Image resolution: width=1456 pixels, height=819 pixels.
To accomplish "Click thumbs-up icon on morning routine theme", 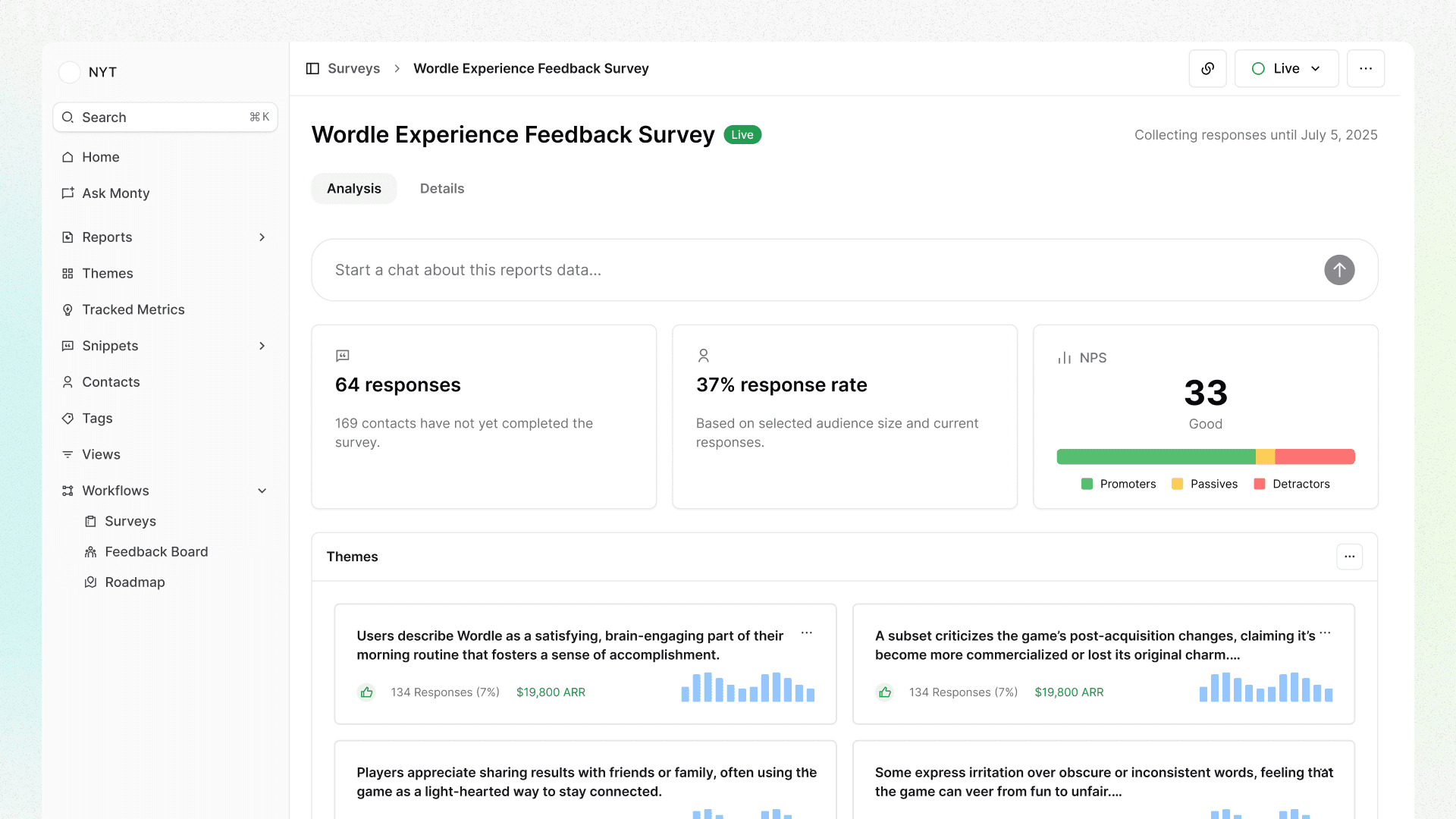I will (x=366, y=692).
